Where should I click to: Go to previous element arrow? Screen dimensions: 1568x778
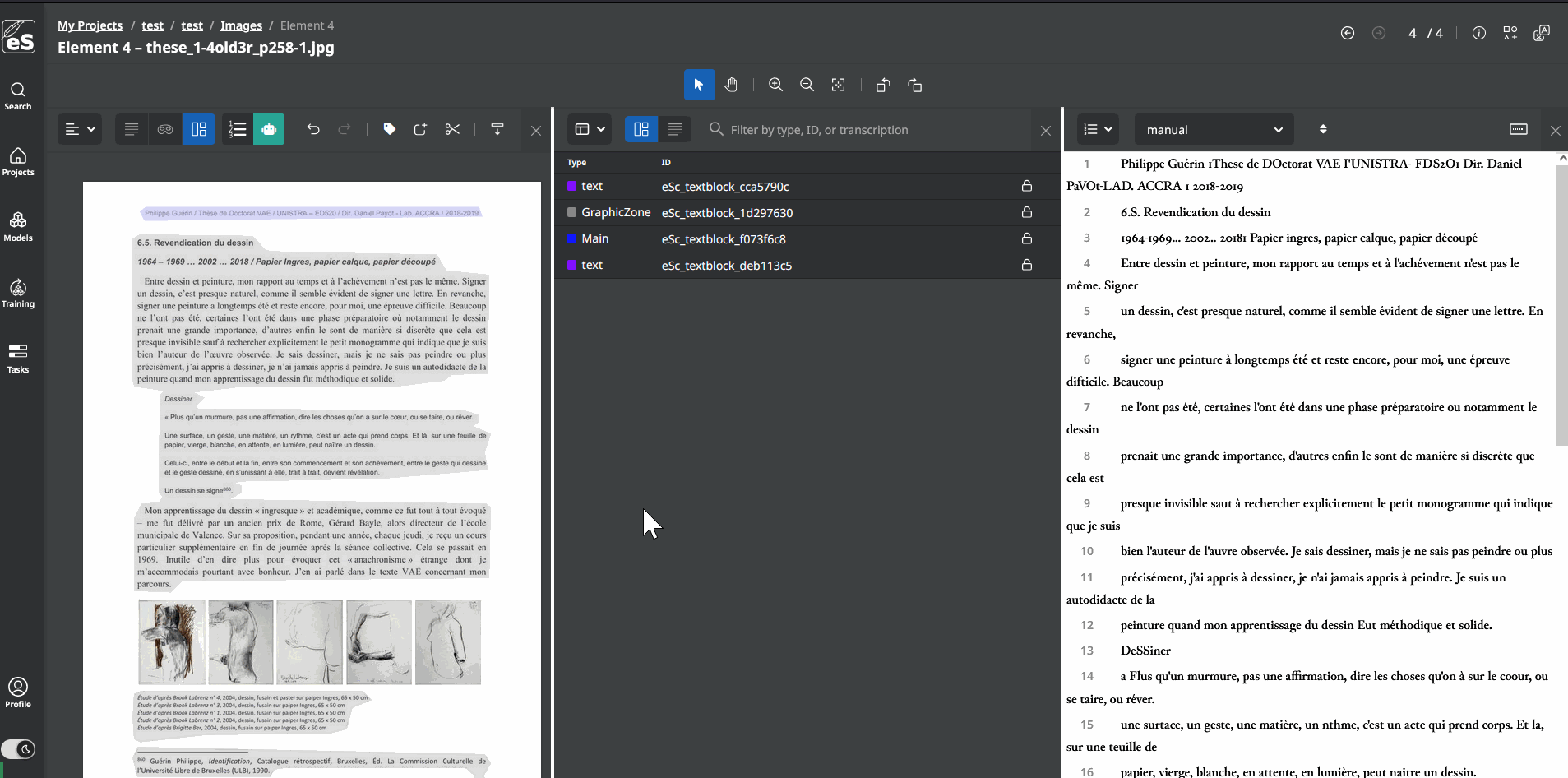tap(1348, 33)
